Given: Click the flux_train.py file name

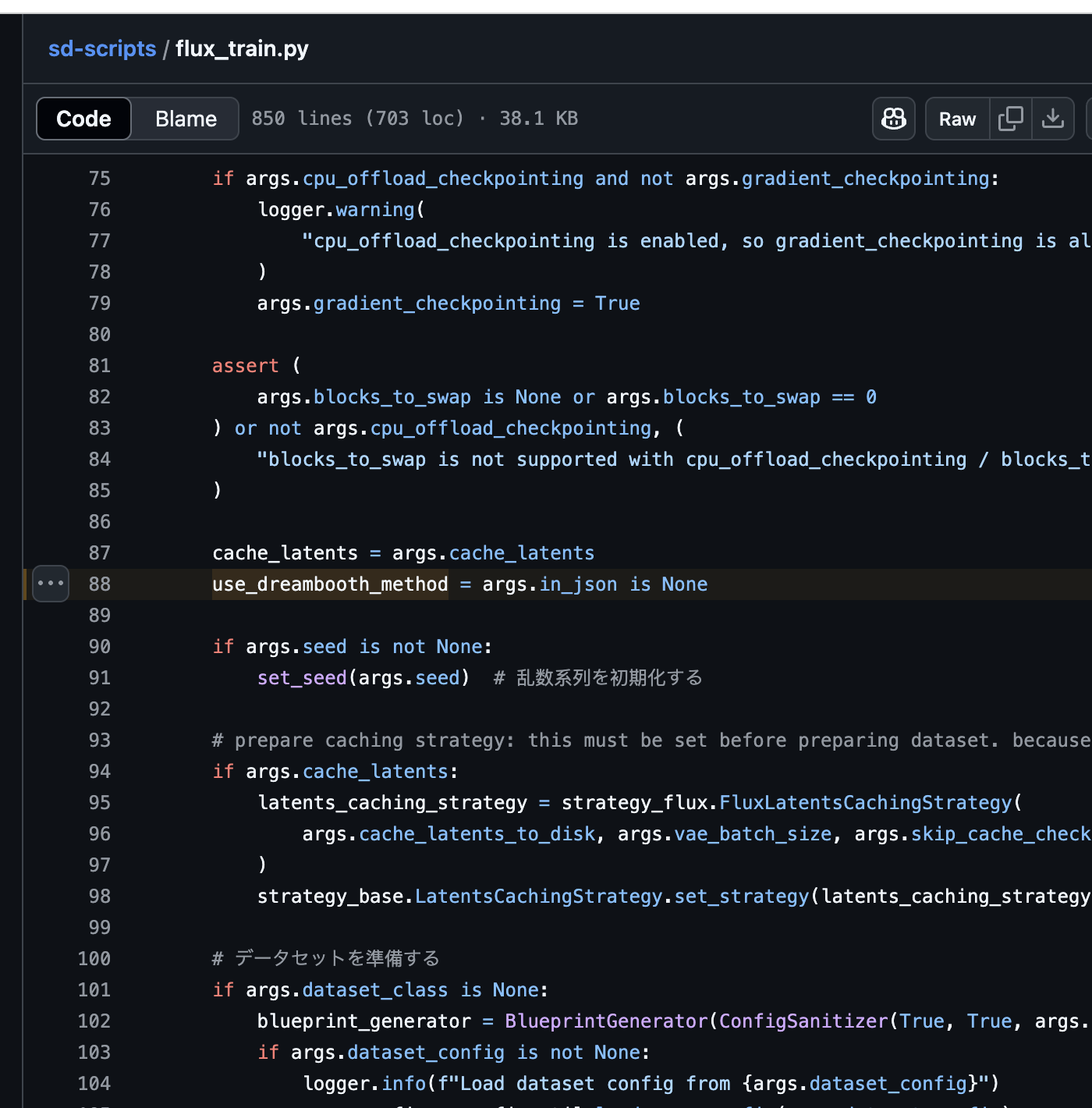Looking at the screenshot, I should (242, 48).
